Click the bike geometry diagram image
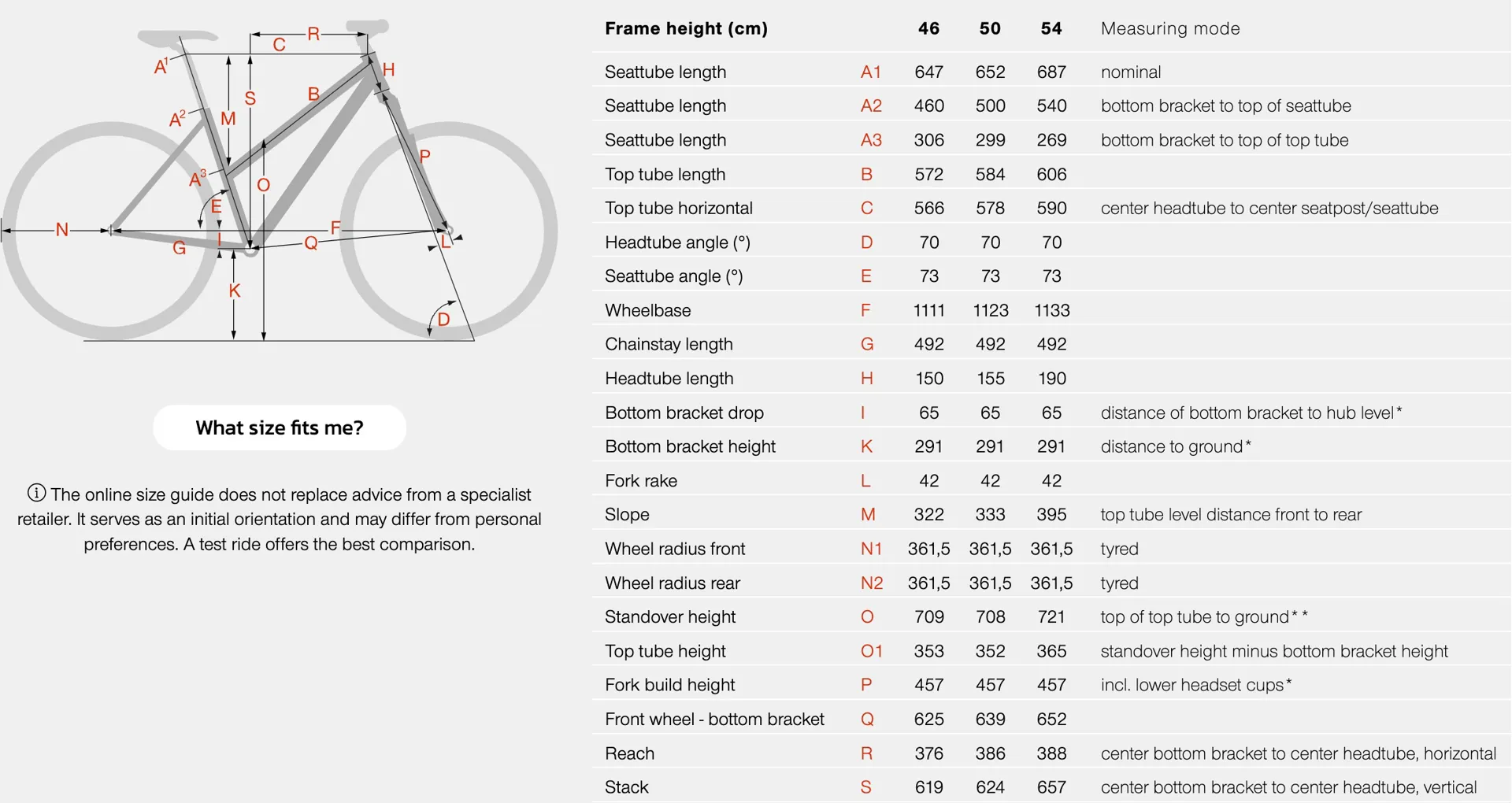 (x=280, y=182)
